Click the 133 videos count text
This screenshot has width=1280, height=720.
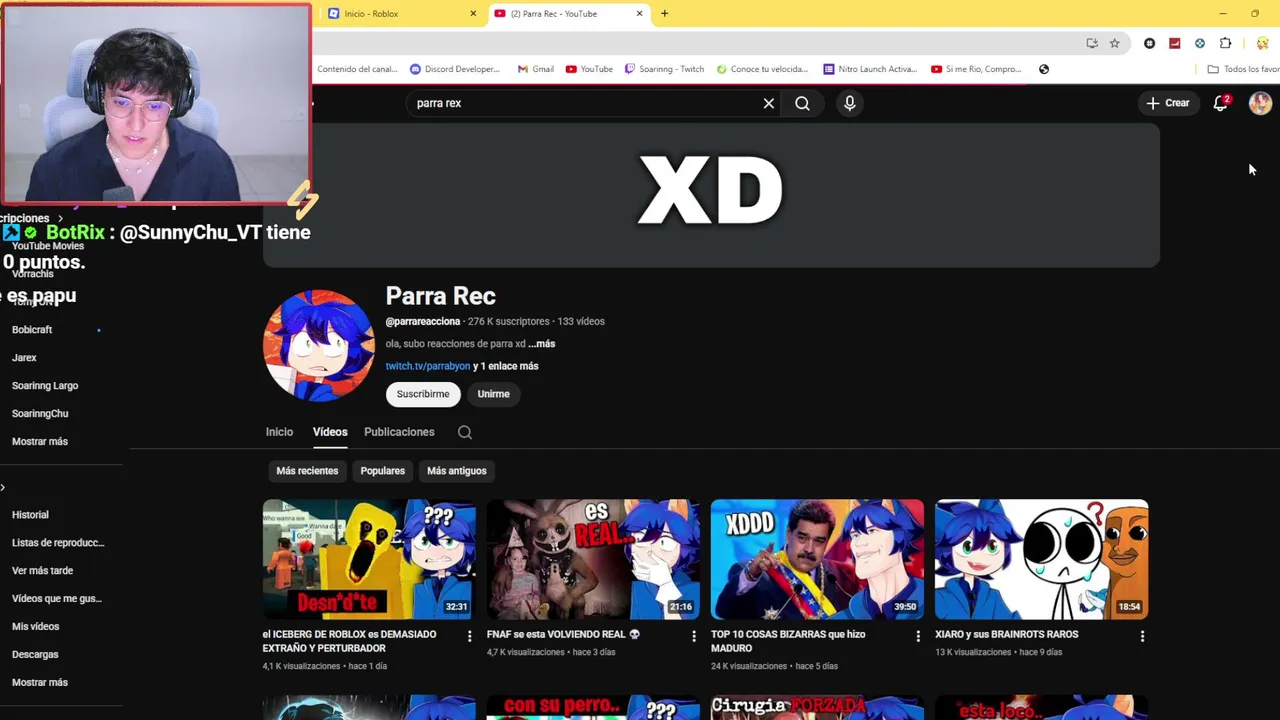point(581,322)
